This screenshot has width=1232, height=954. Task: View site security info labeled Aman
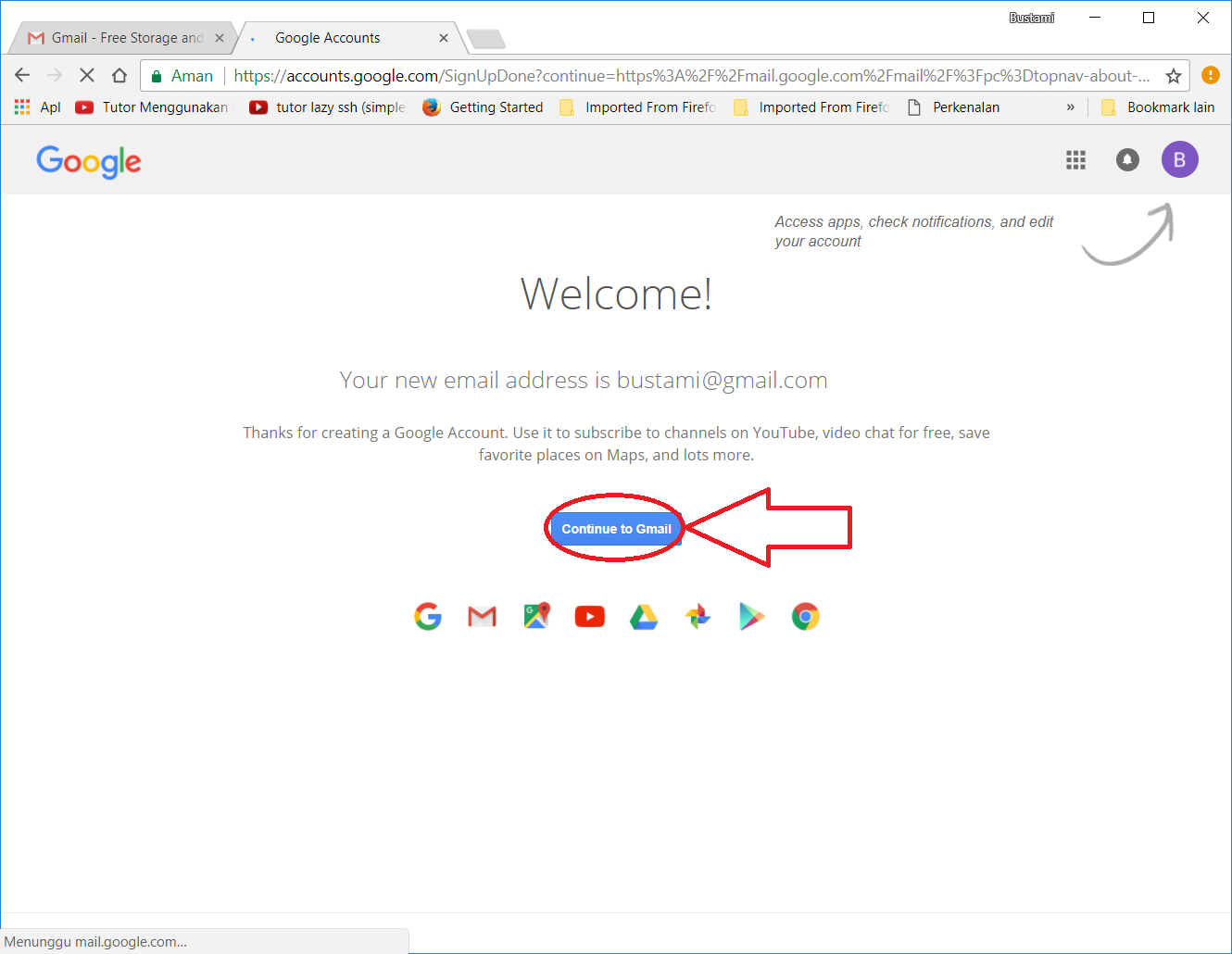click(182, 76)
